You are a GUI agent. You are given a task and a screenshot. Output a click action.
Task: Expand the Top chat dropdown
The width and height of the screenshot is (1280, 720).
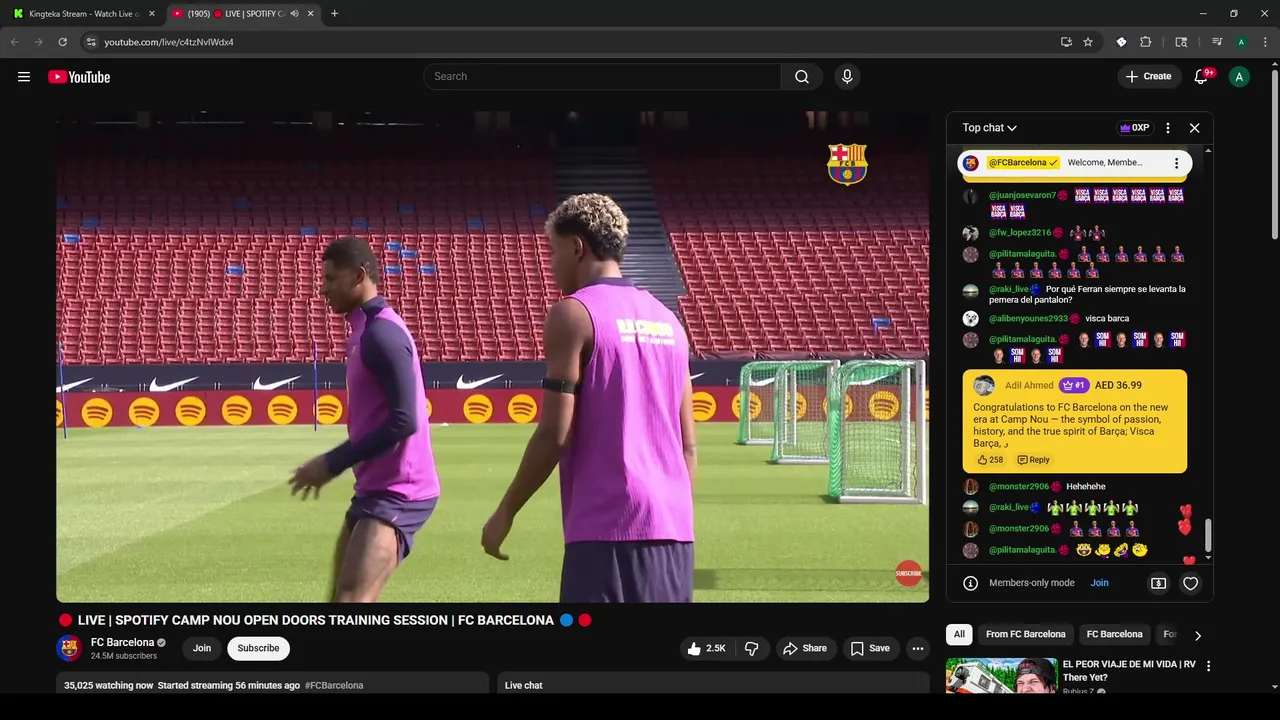989,128
